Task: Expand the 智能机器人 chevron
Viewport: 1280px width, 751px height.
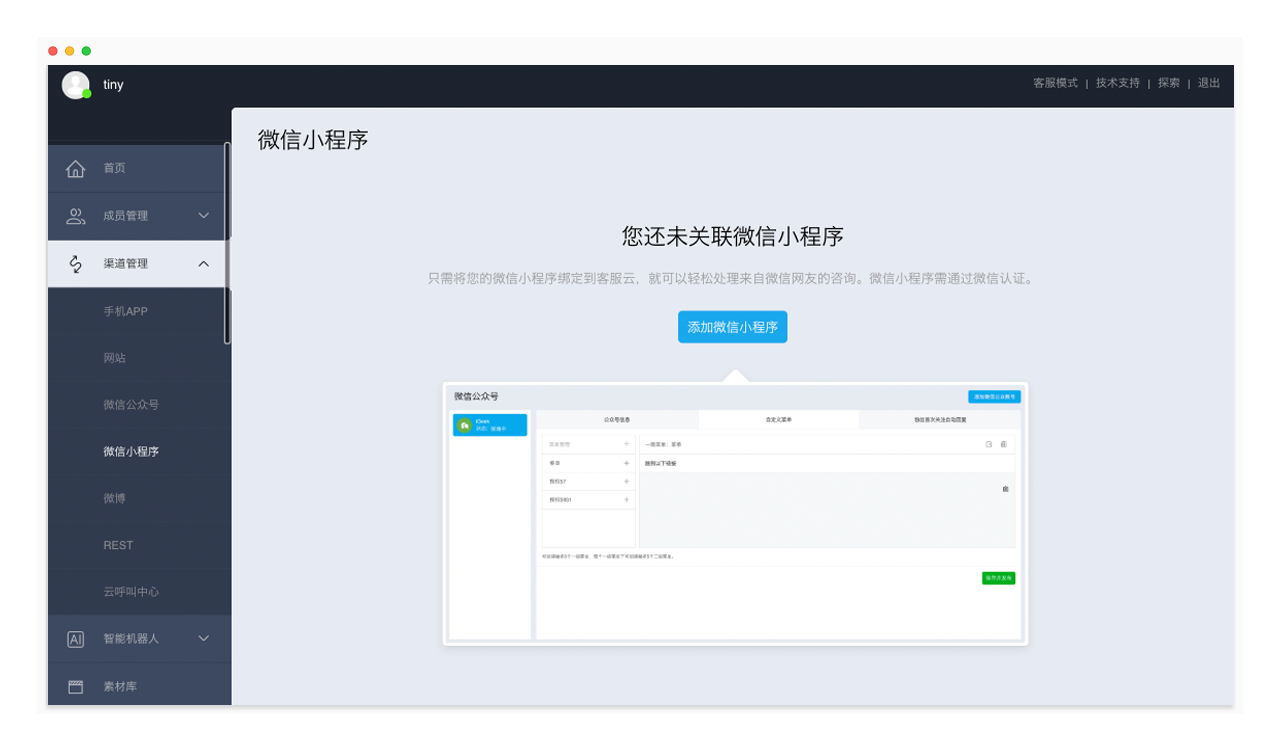Action: [x=204, y=639]
